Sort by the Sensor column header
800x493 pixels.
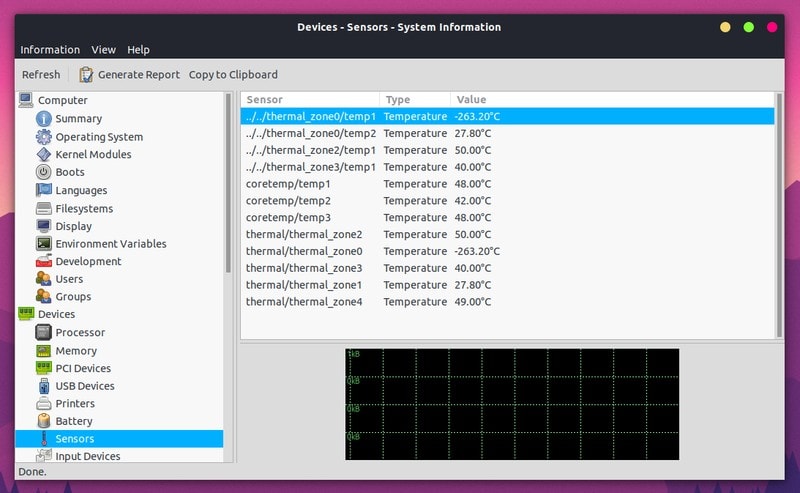310,100
